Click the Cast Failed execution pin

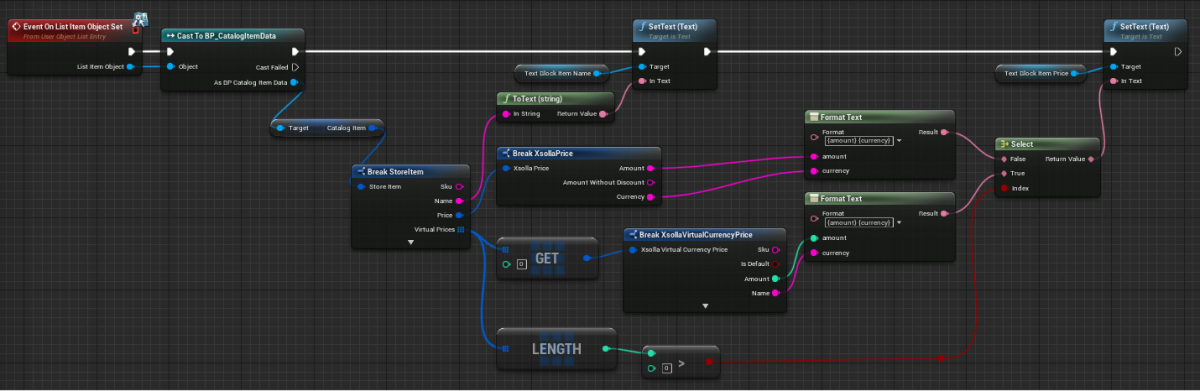coord(295,67)
